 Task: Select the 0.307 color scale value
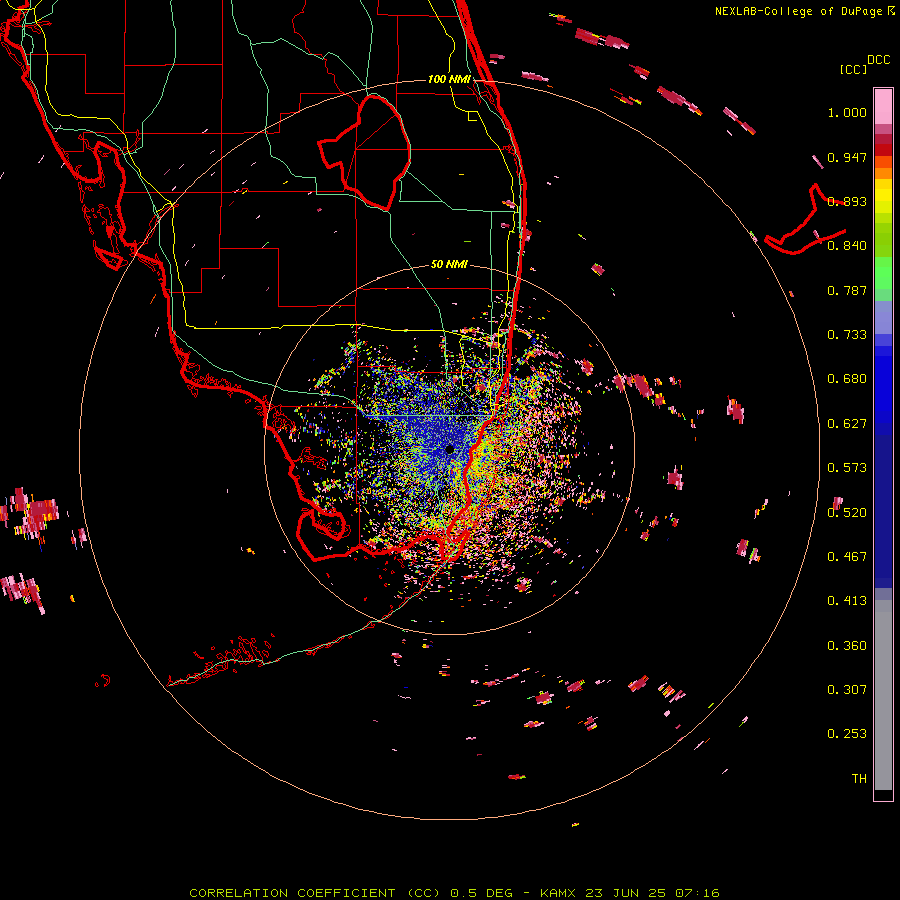click(x=847, y=690)
